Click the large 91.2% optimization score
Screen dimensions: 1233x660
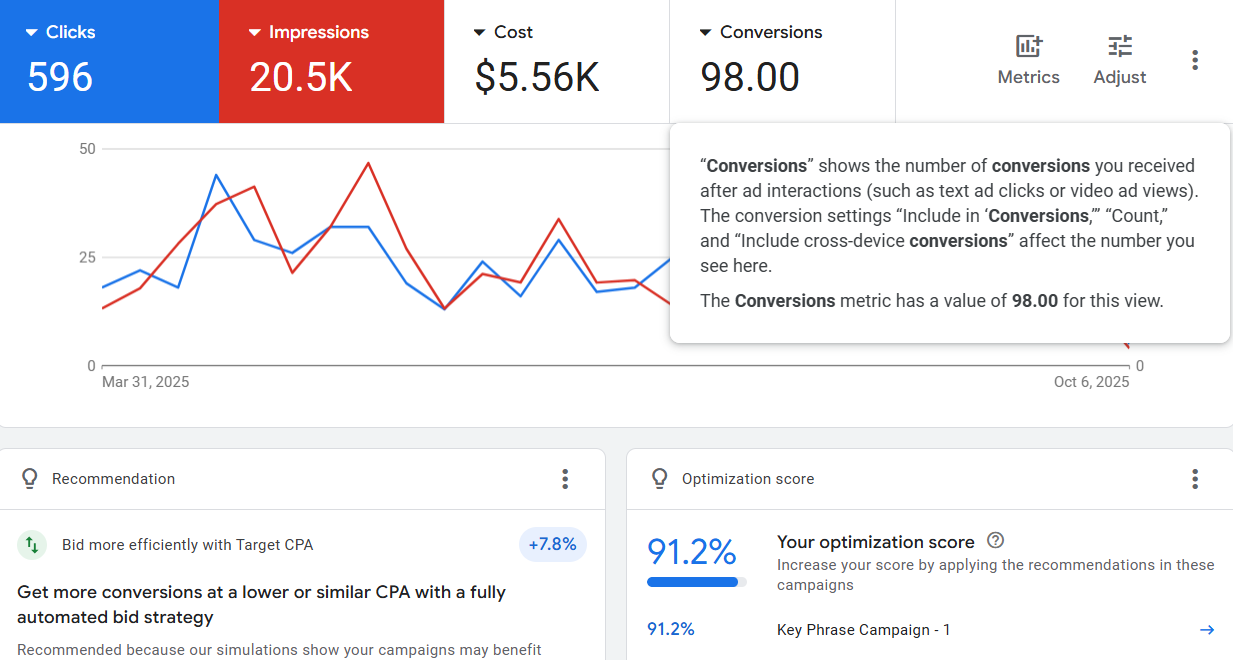click(691, 551)
